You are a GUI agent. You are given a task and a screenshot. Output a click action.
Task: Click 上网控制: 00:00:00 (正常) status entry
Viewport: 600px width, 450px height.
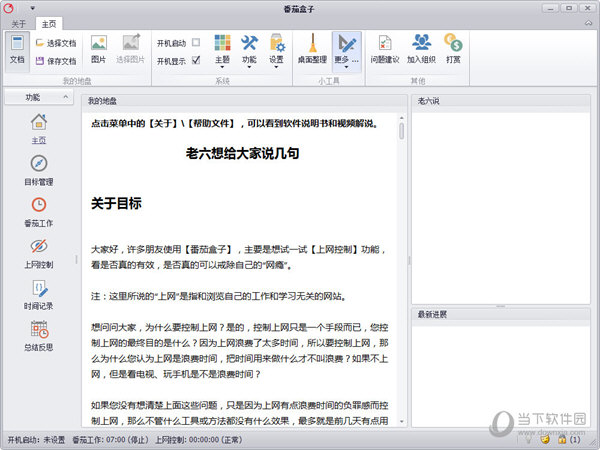coord(198,440)
